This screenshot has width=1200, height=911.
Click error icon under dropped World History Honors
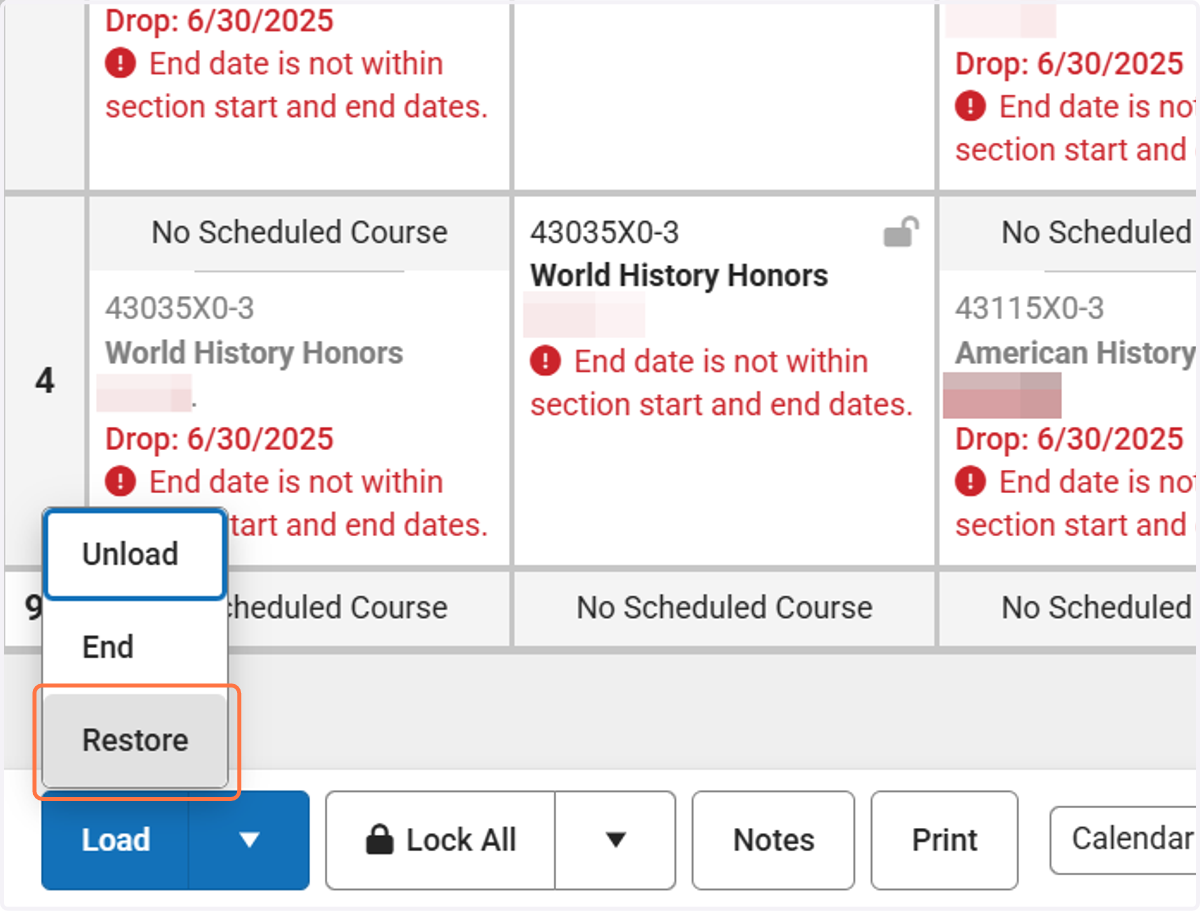click(x=120, y=482)
